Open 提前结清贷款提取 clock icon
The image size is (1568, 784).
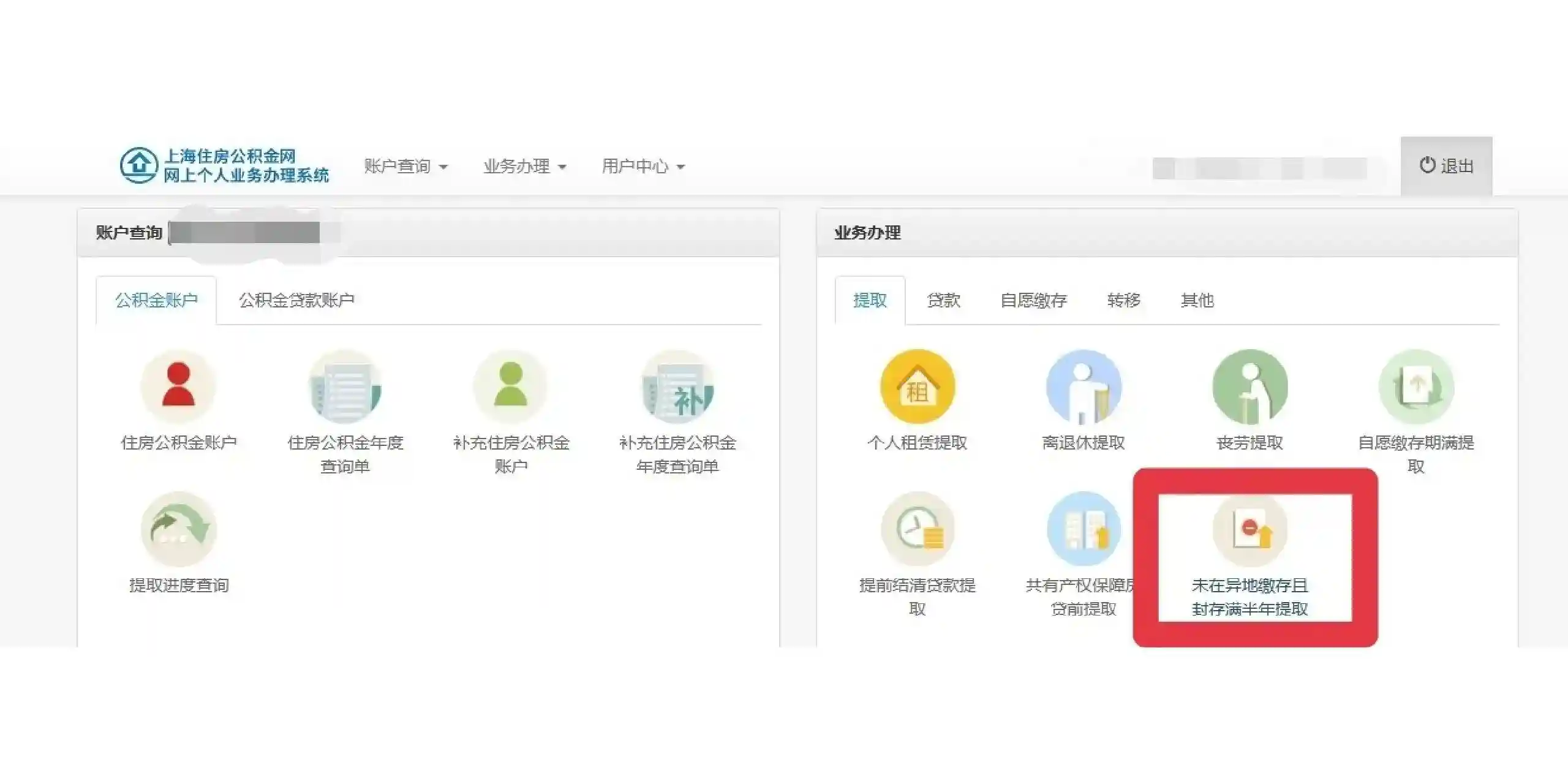click(x=917, y=529)
